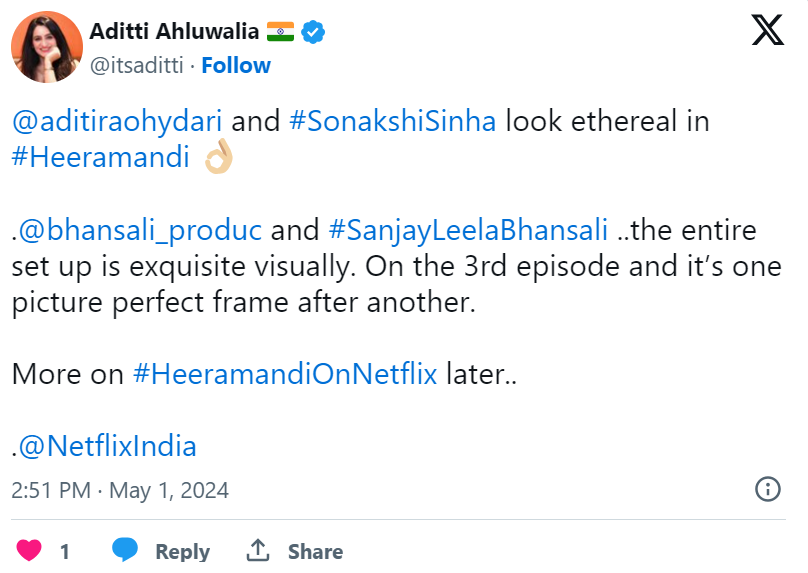Open the tweet info icon

pyautogui.click(x=767, y=490)
